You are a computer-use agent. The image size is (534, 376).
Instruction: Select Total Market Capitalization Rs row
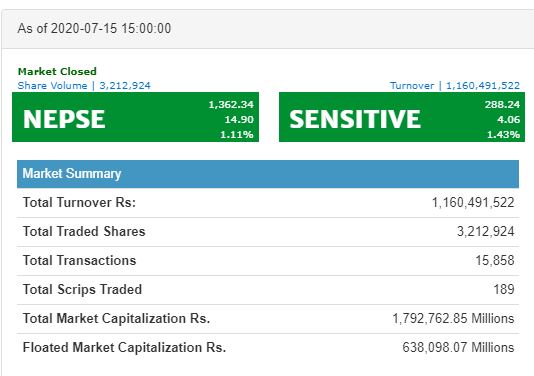tap(268, 318)
